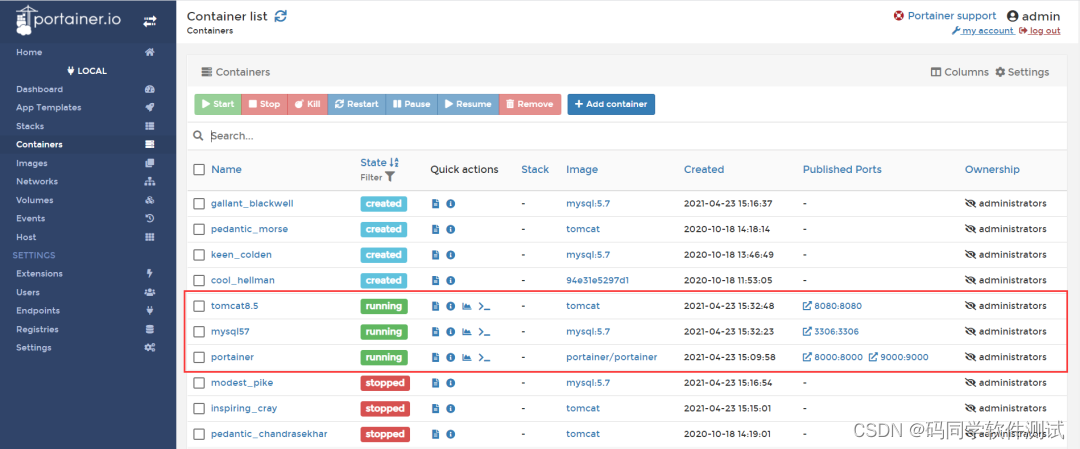Open inspect icon for tomcat8.5
1080x449 pixels.
(450, 306)
